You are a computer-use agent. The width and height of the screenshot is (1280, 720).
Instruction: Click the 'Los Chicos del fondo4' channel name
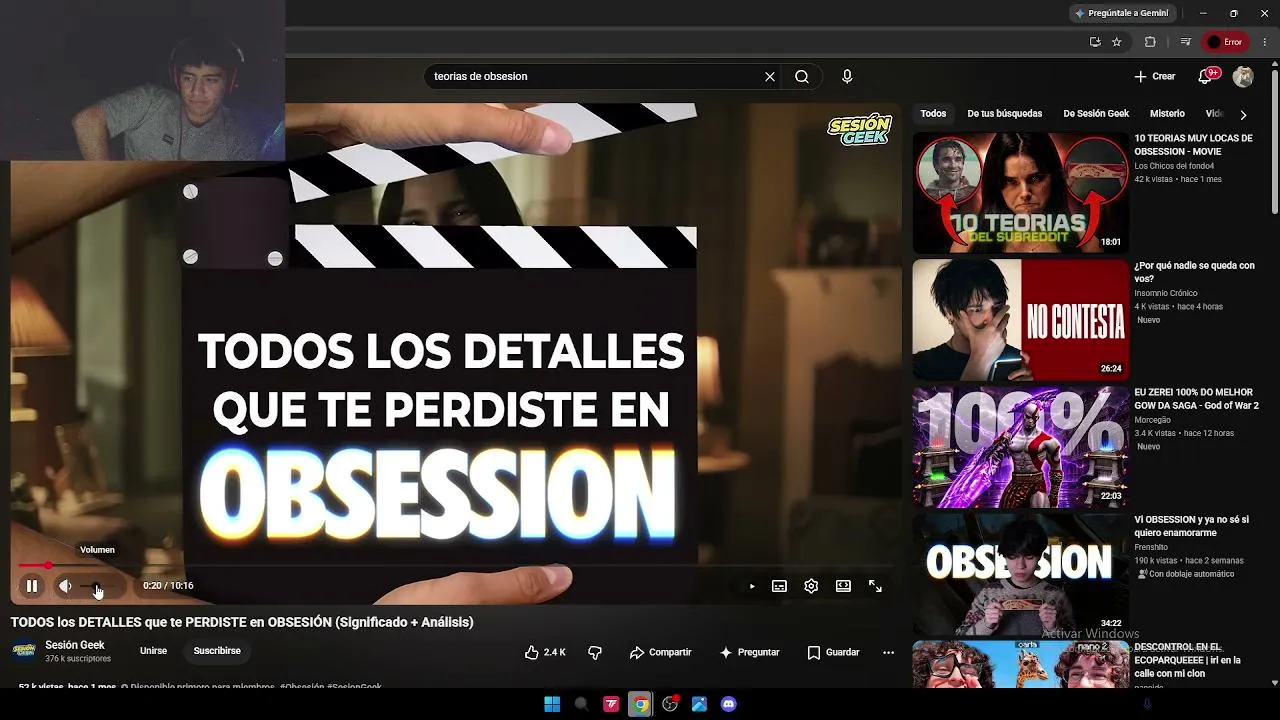pos(1174,166)
